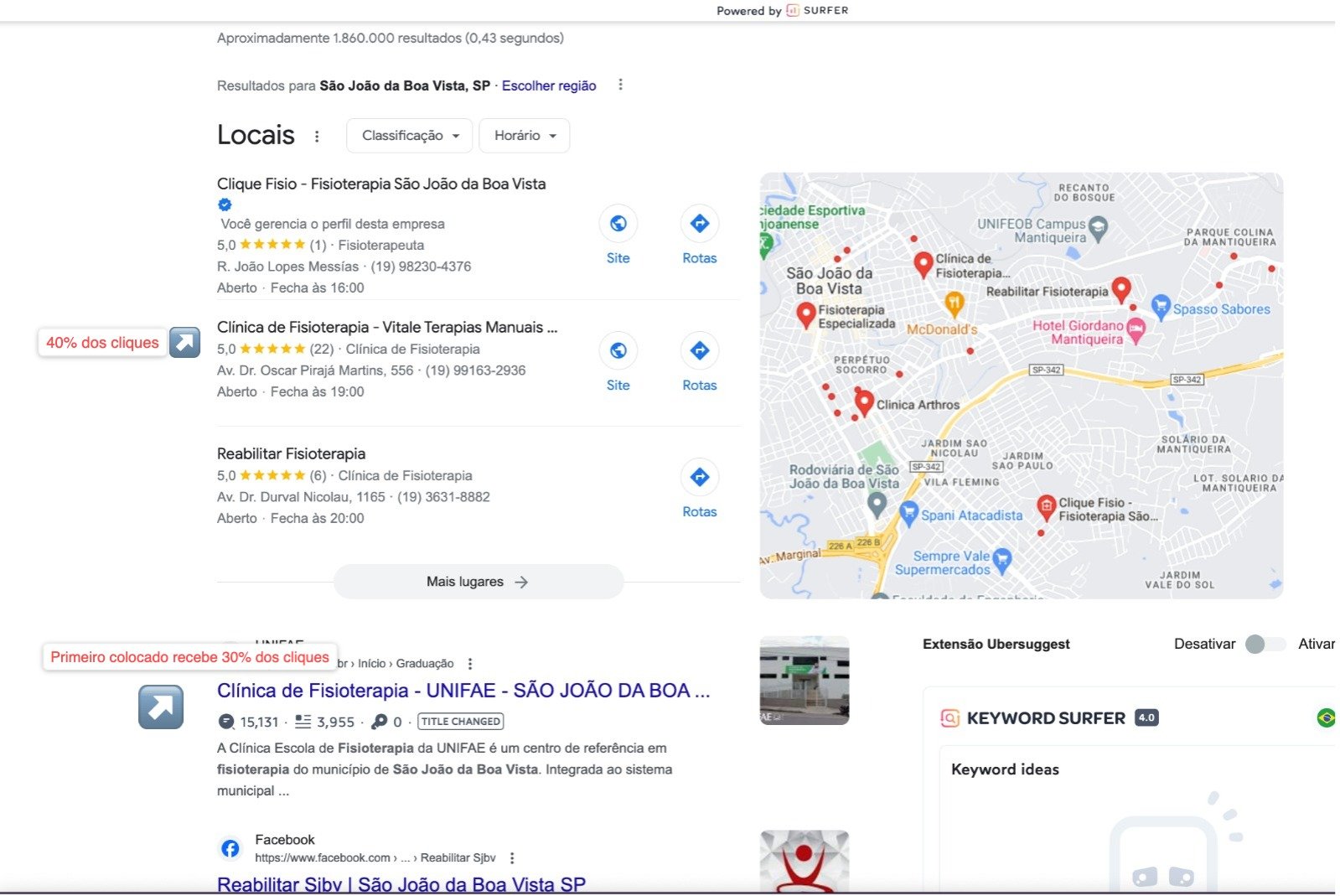Click Facebook URL breadcrumb text

tap(375, 858)
